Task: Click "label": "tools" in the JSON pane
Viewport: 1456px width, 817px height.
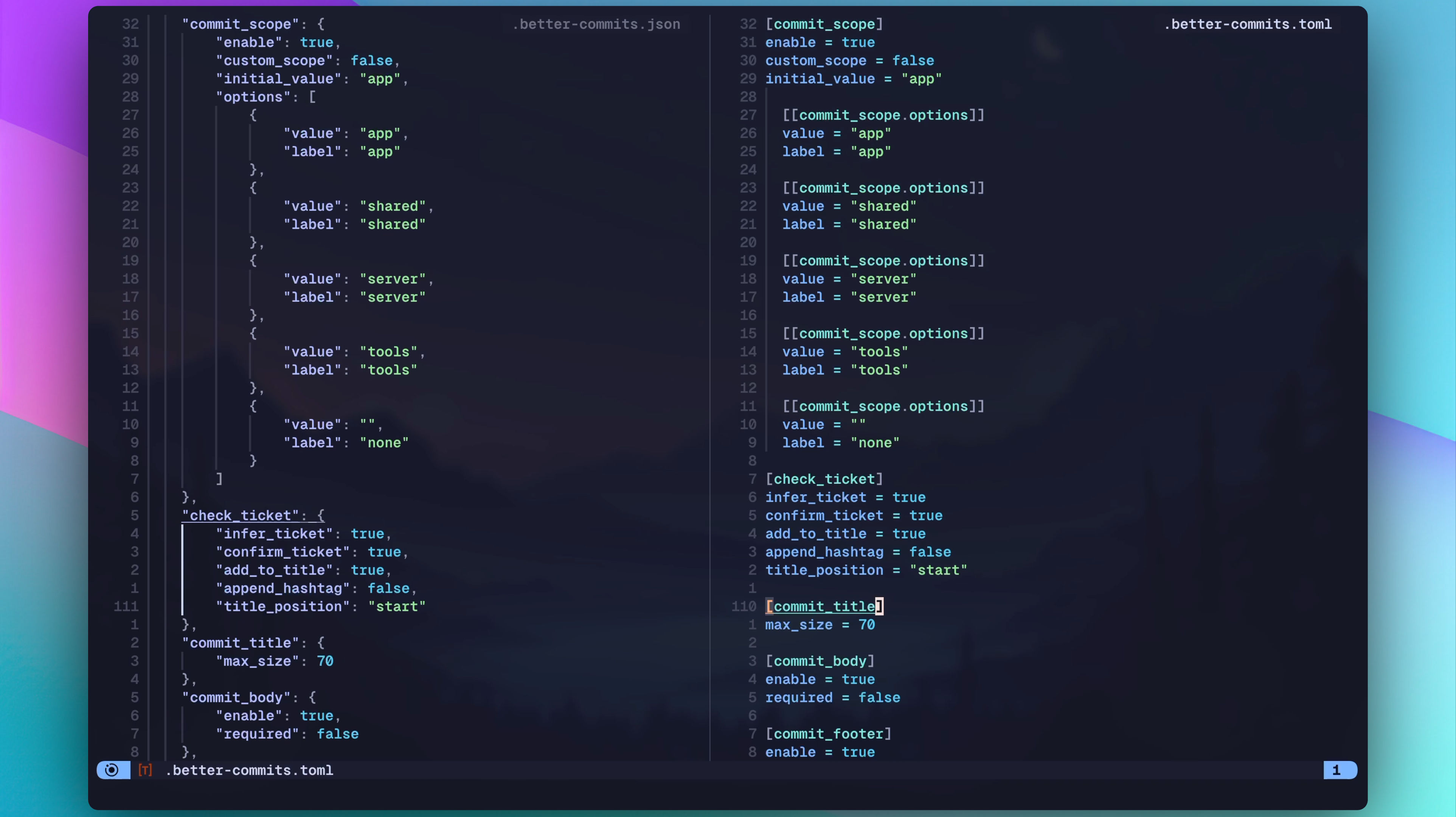Action: tap(351, 370)
